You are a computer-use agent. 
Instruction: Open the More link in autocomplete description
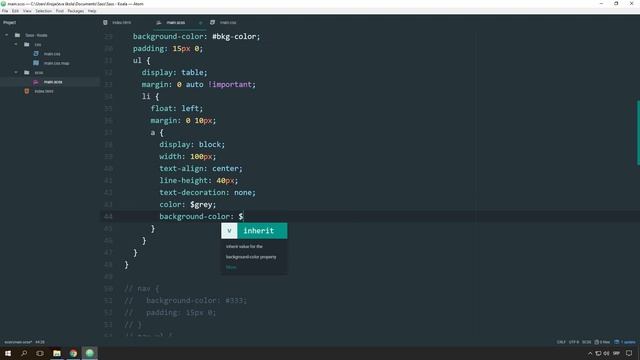pyautogui.click(x=231, y=267)
